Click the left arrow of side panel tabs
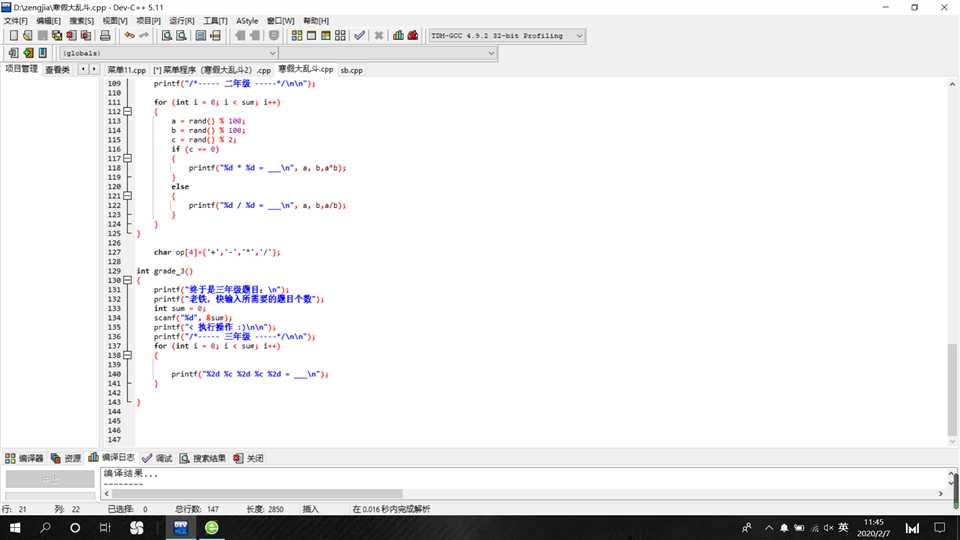The image size is (960, 540). (83, 69)
